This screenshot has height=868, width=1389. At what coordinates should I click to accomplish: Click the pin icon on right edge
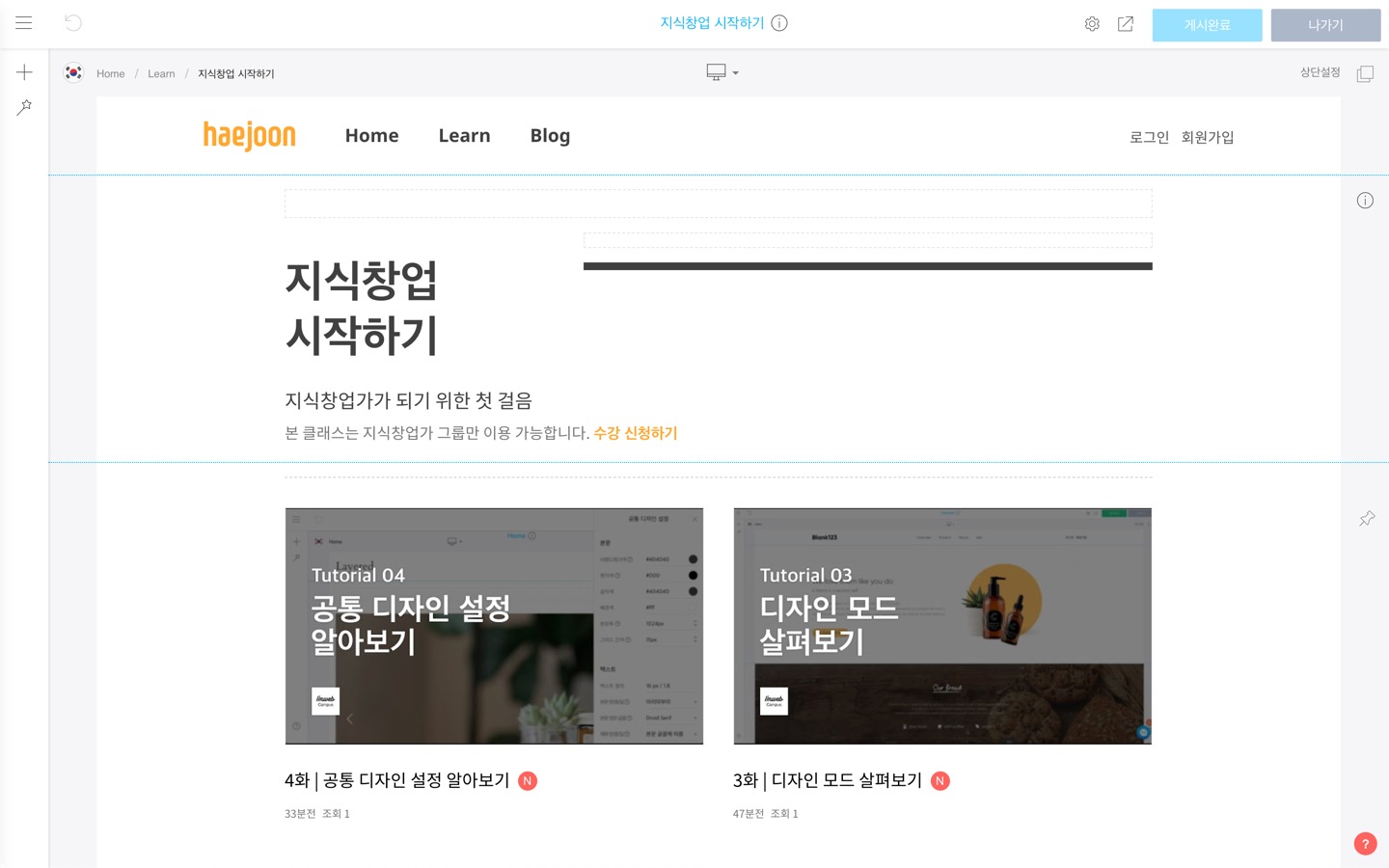coord(1367,519)
